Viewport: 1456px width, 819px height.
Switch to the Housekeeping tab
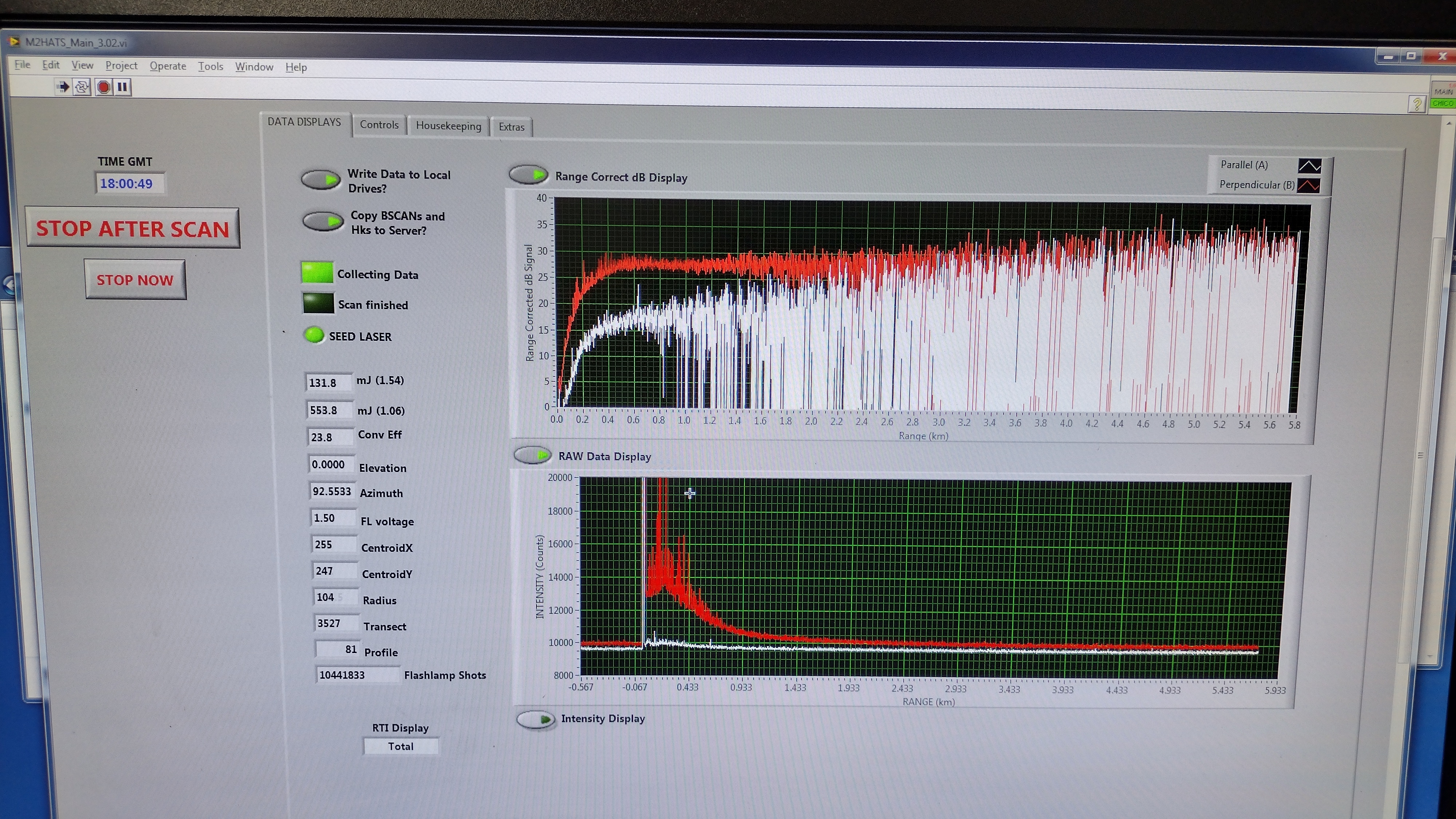(x=448, y=126)
